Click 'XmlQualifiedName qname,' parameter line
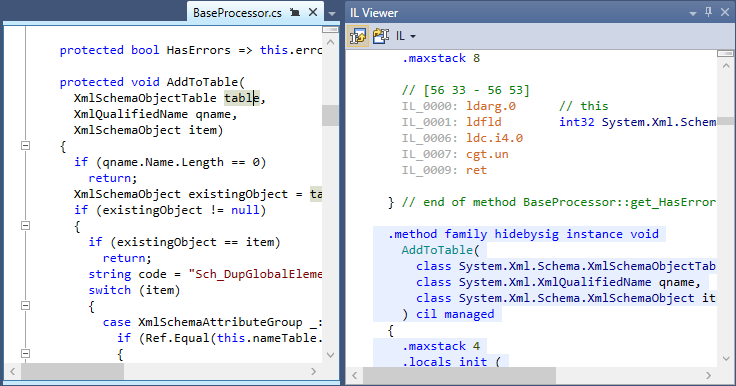The height and width of the screenshot is (386, 736). point(155,114)
